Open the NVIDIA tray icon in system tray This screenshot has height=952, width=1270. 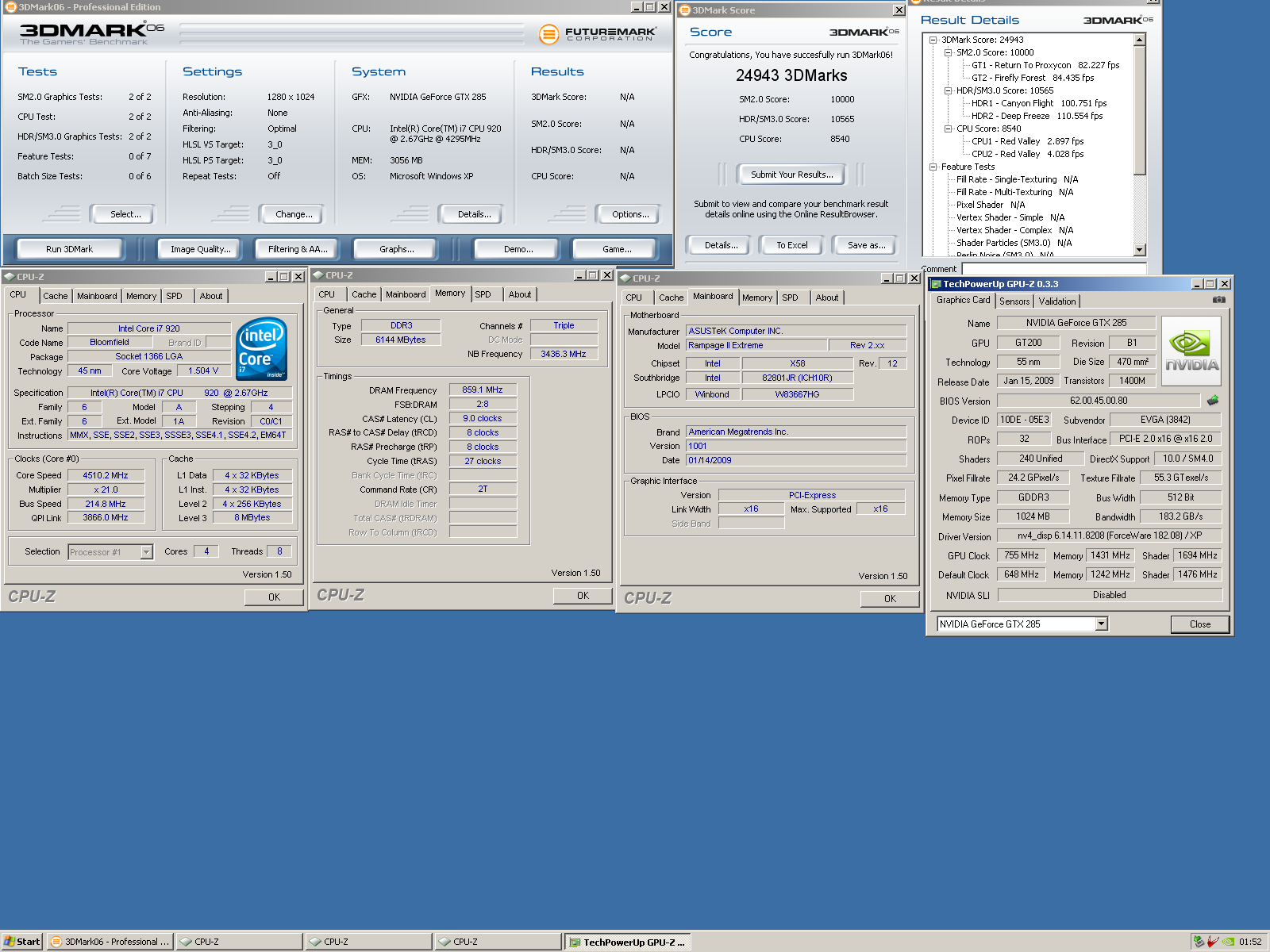1228,942
